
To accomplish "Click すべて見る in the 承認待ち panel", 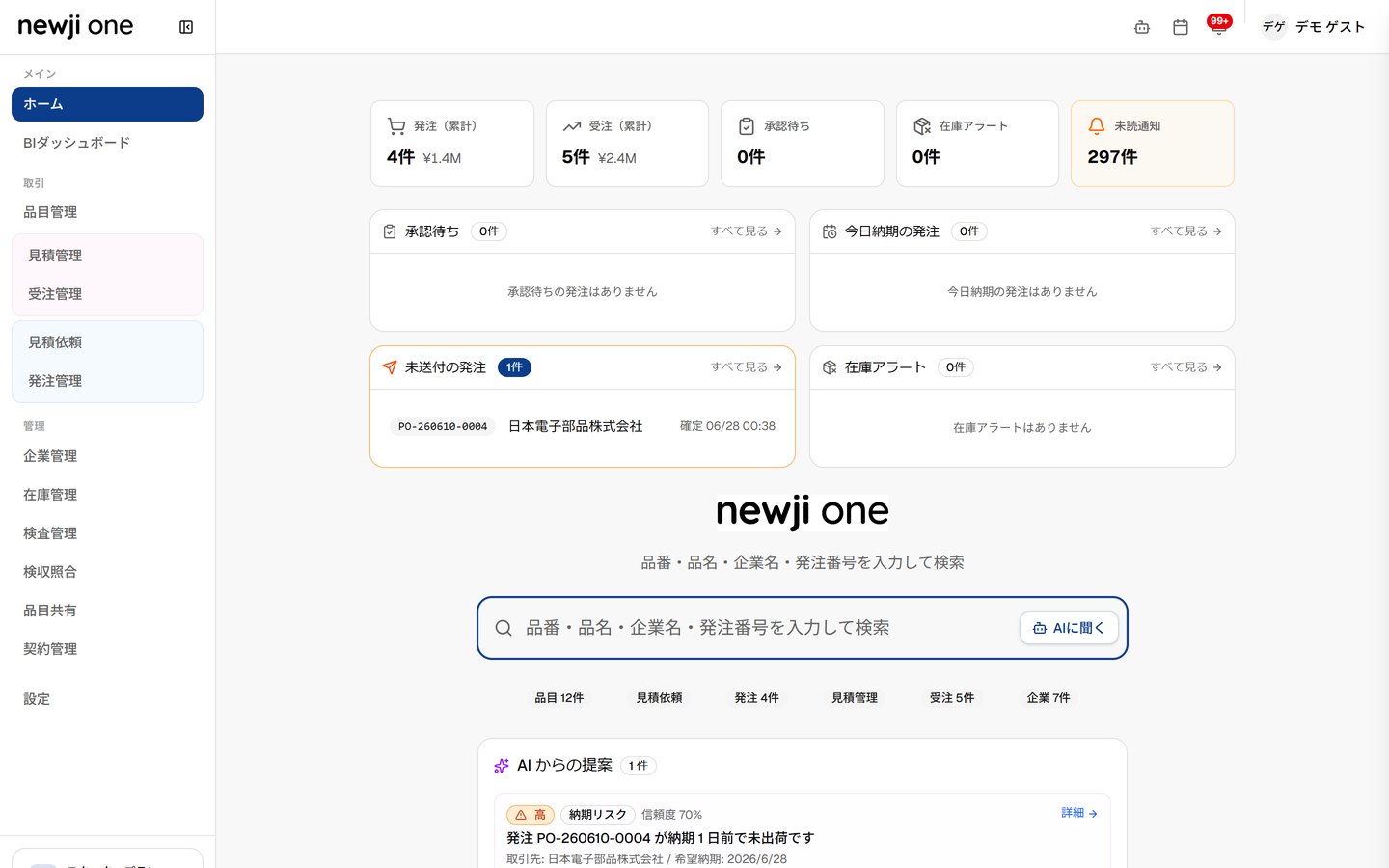I will point(747,231).
